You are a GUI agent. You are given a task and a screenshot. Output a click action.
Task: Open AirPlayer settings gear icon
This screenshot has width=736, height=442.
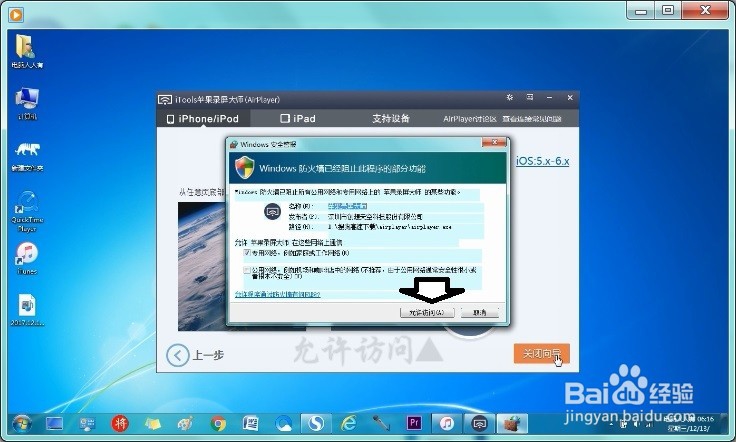[x=510, y=98]
